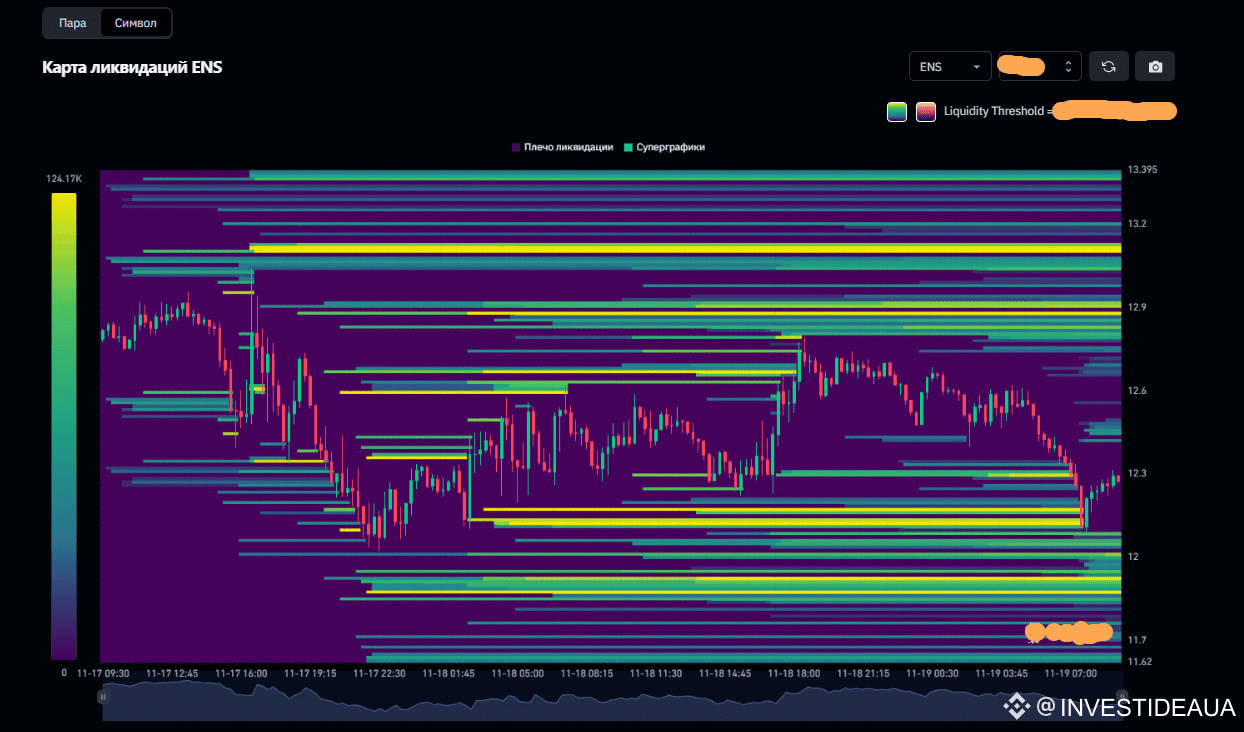
Task: Click the Карта ликвидаций ENS heading
Action: click(132, 68)
